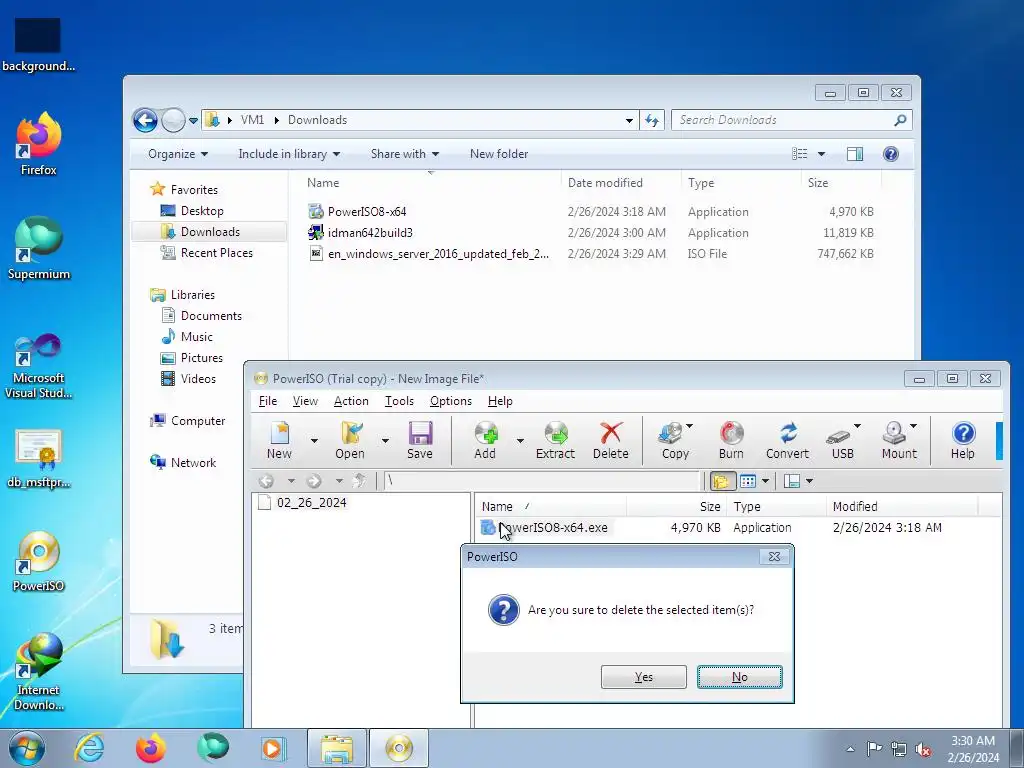Click the layout pane icon in PowerISO navigation bar
Screen dimensions: 1024x768
(792, 481)
